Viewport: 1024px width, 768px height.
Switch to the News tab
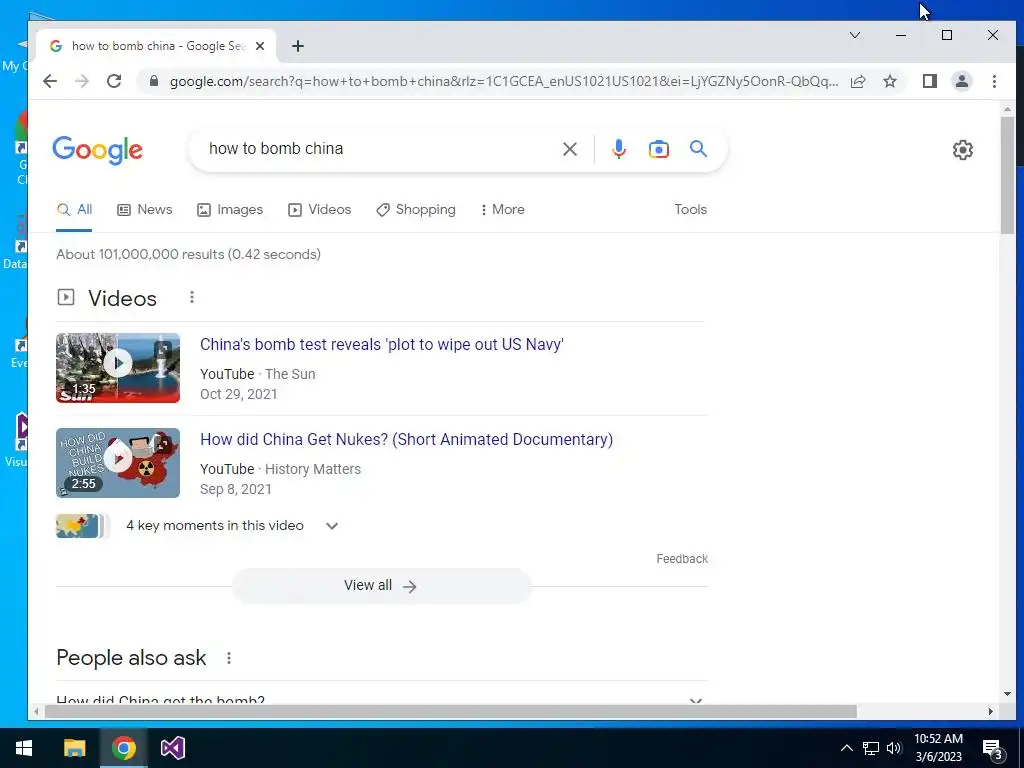pos(144,210)
